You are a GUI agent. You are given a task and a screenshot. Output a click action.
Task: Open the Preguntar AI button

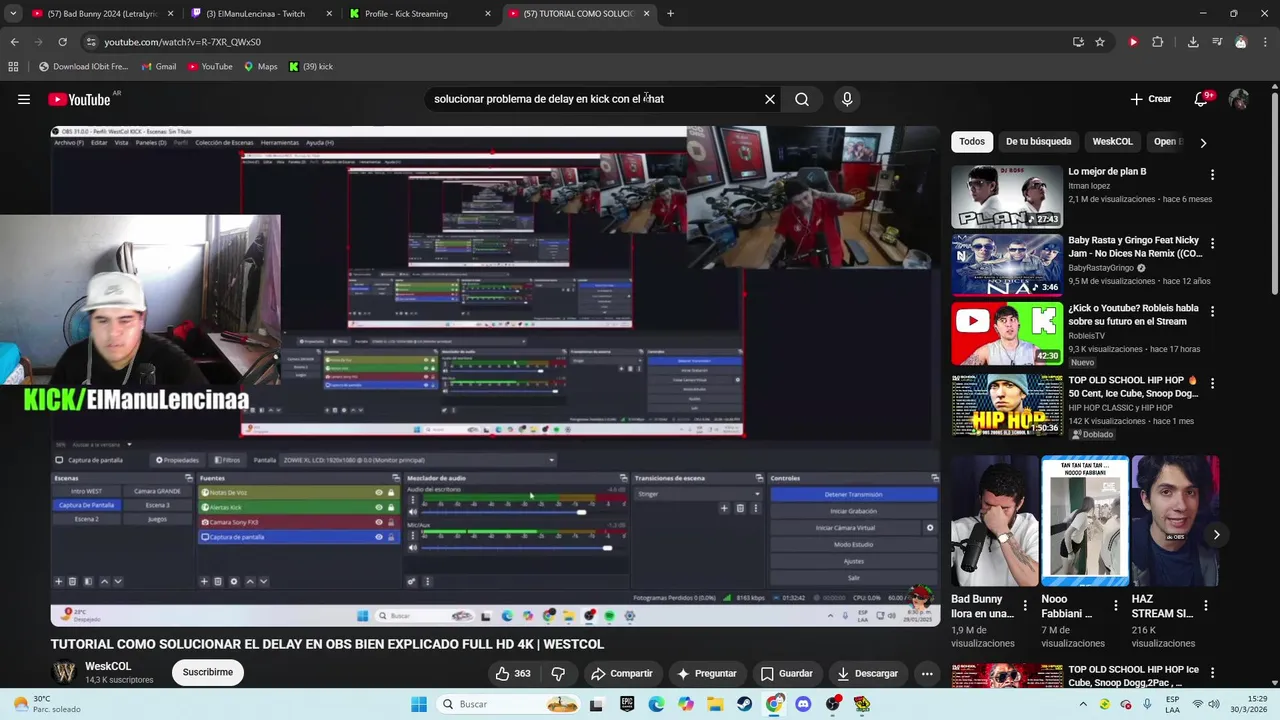(x=706, y=673)
